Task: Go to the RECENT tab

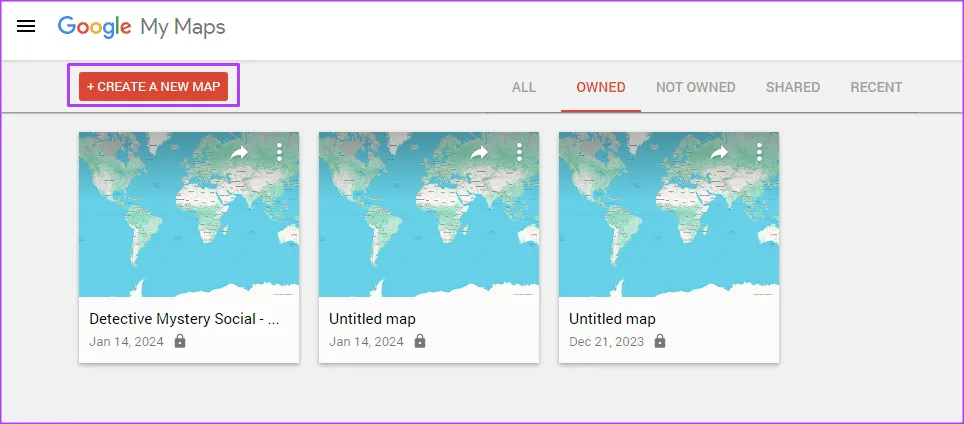Action: pos(876,87)
